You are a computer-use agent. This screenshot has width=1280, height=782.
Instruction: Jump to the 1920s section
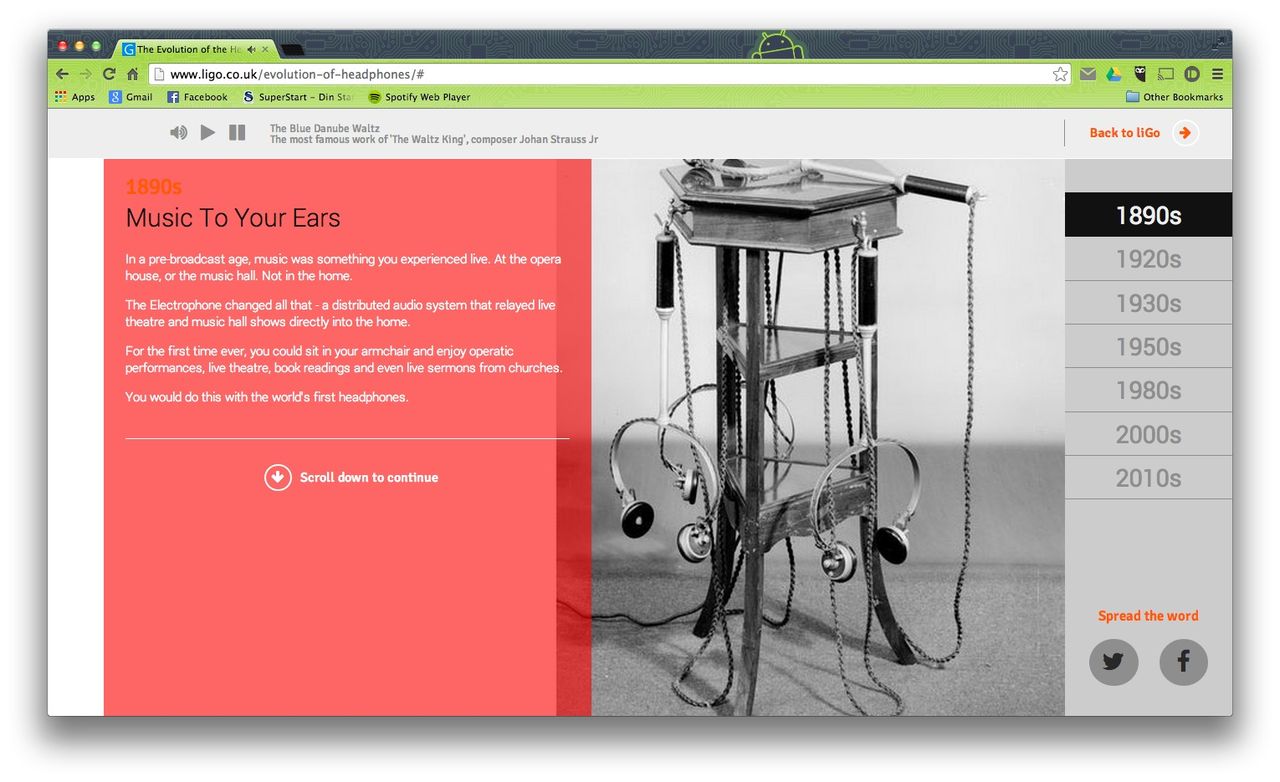(1148, 259)
